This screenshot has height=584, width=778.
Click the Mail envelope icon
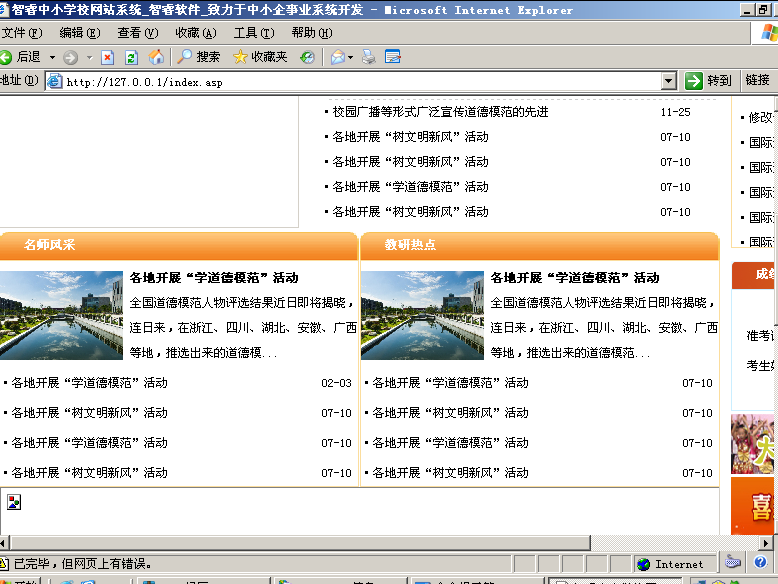338,58
